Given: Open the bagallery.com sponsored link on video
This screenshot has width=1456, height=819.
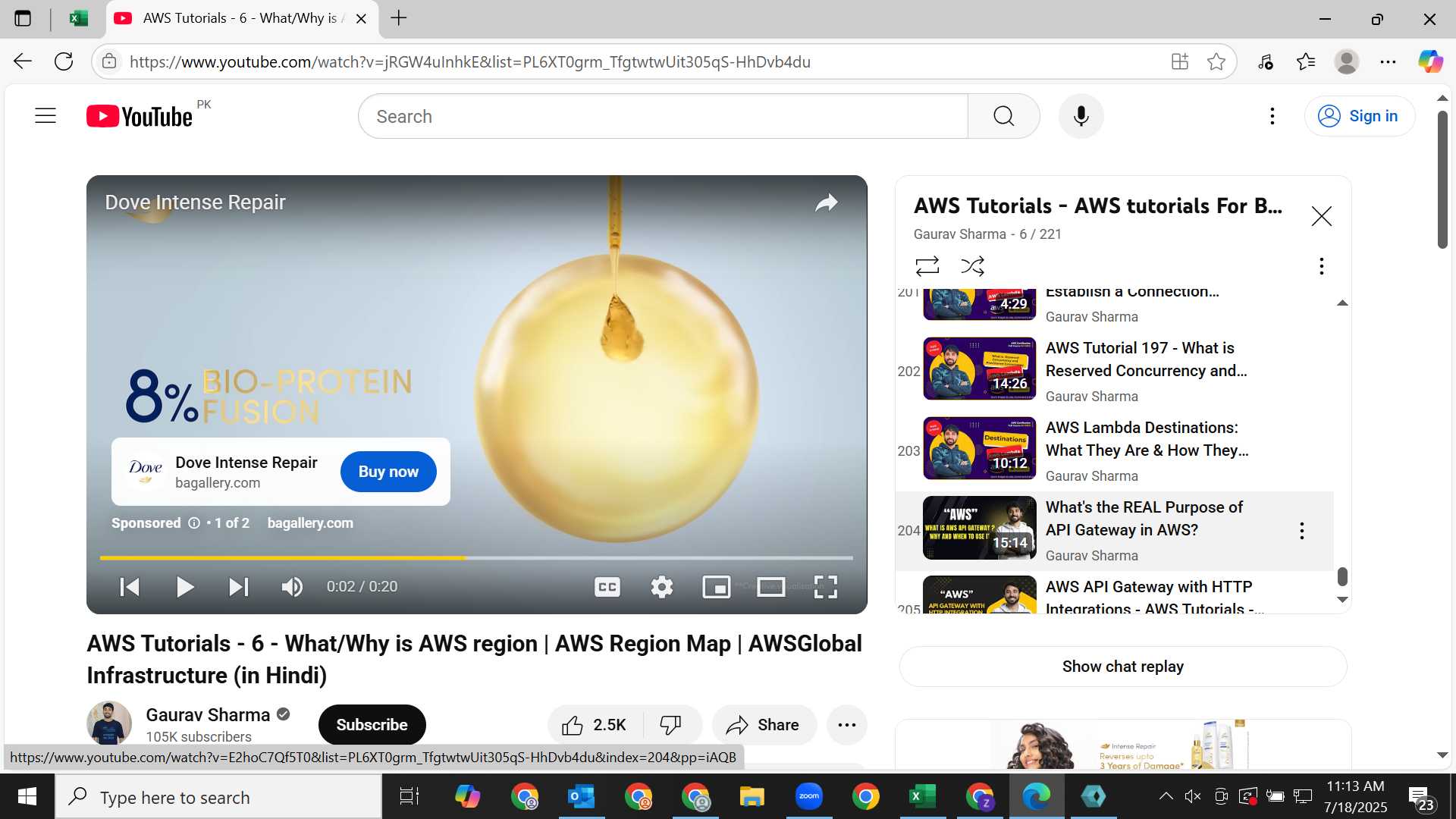Looking at the screenshot, I should [310, 523].
